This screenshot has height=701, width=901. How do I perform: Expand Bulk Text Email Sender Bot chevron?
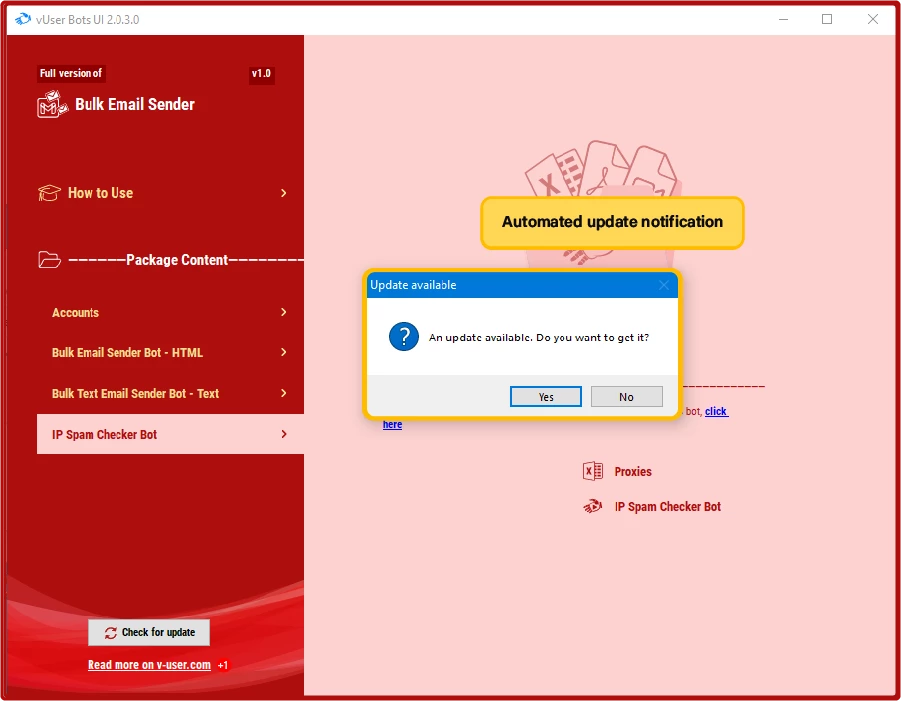283,393
